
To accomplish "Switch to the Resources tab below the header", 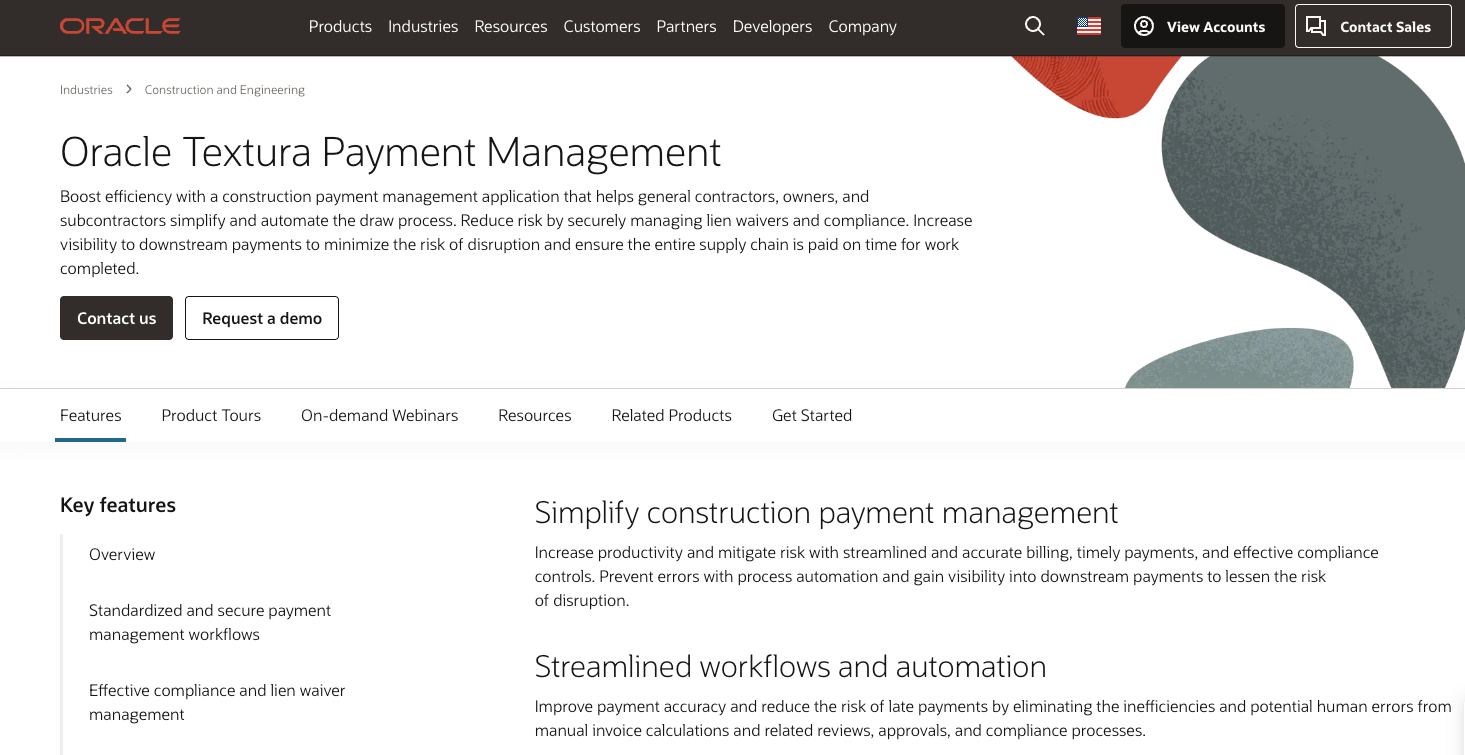I will (535, 415).
